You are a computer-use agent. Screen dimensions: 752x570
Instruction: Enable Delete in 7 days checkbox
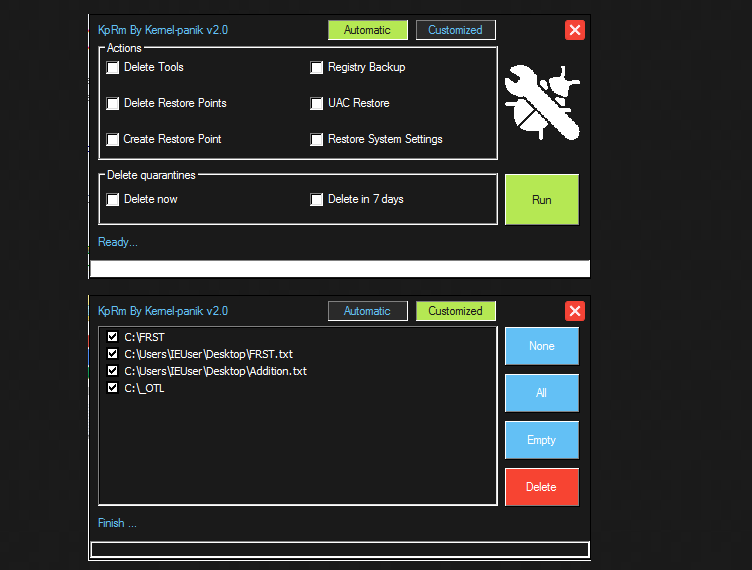pyautogui.click(x=317, y=200)
